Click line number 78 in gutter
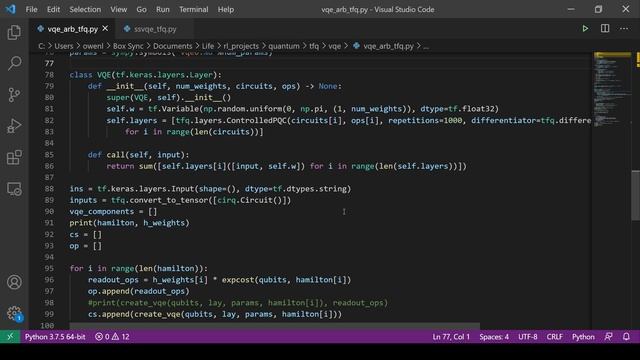This screenshot has width=640, height=360. (x=49, y=75)
